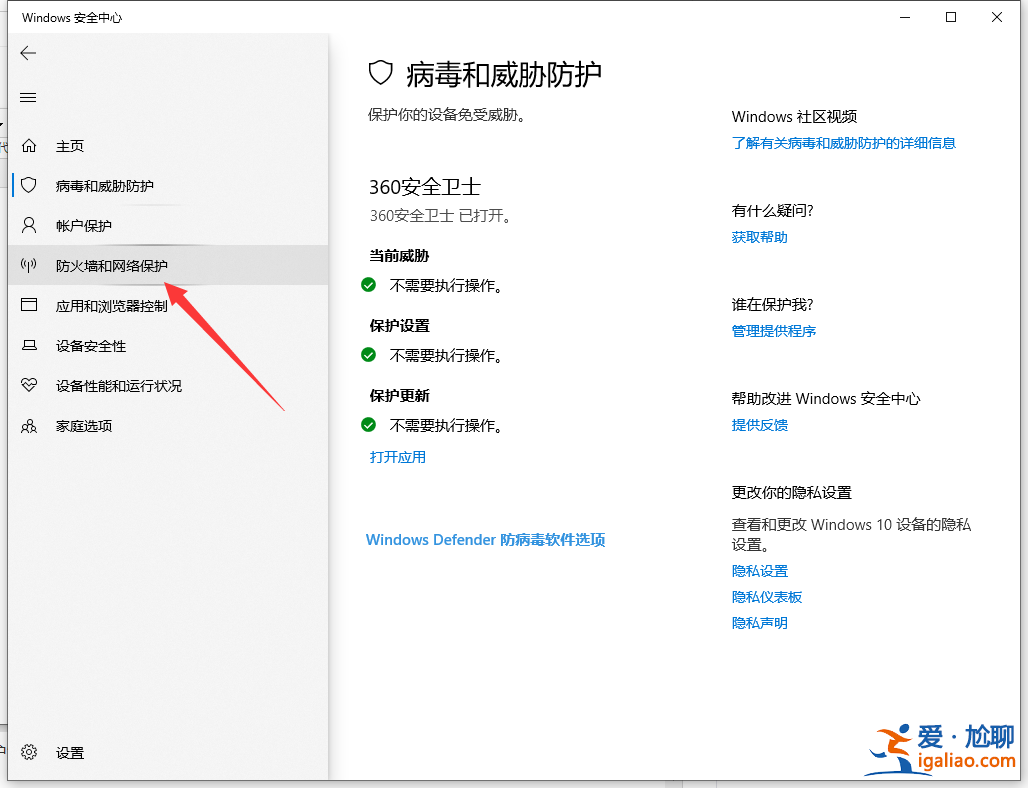This screenshot has width=1028, height=788.
Task: Click the back arrow at top left
Action: click(28, 53)
